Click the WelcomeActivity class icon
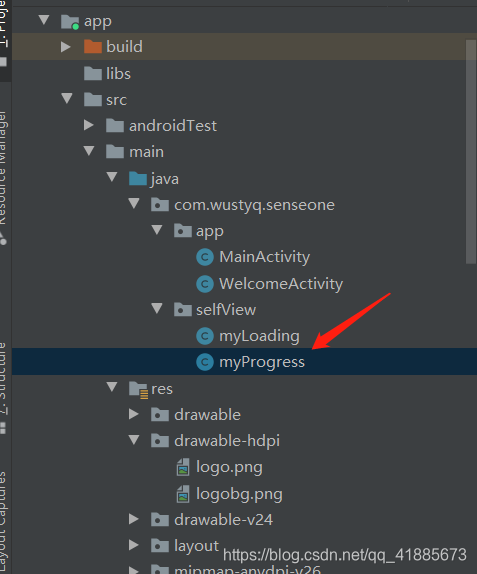Viewport: 477px width, 574px height. coord(205,284)
